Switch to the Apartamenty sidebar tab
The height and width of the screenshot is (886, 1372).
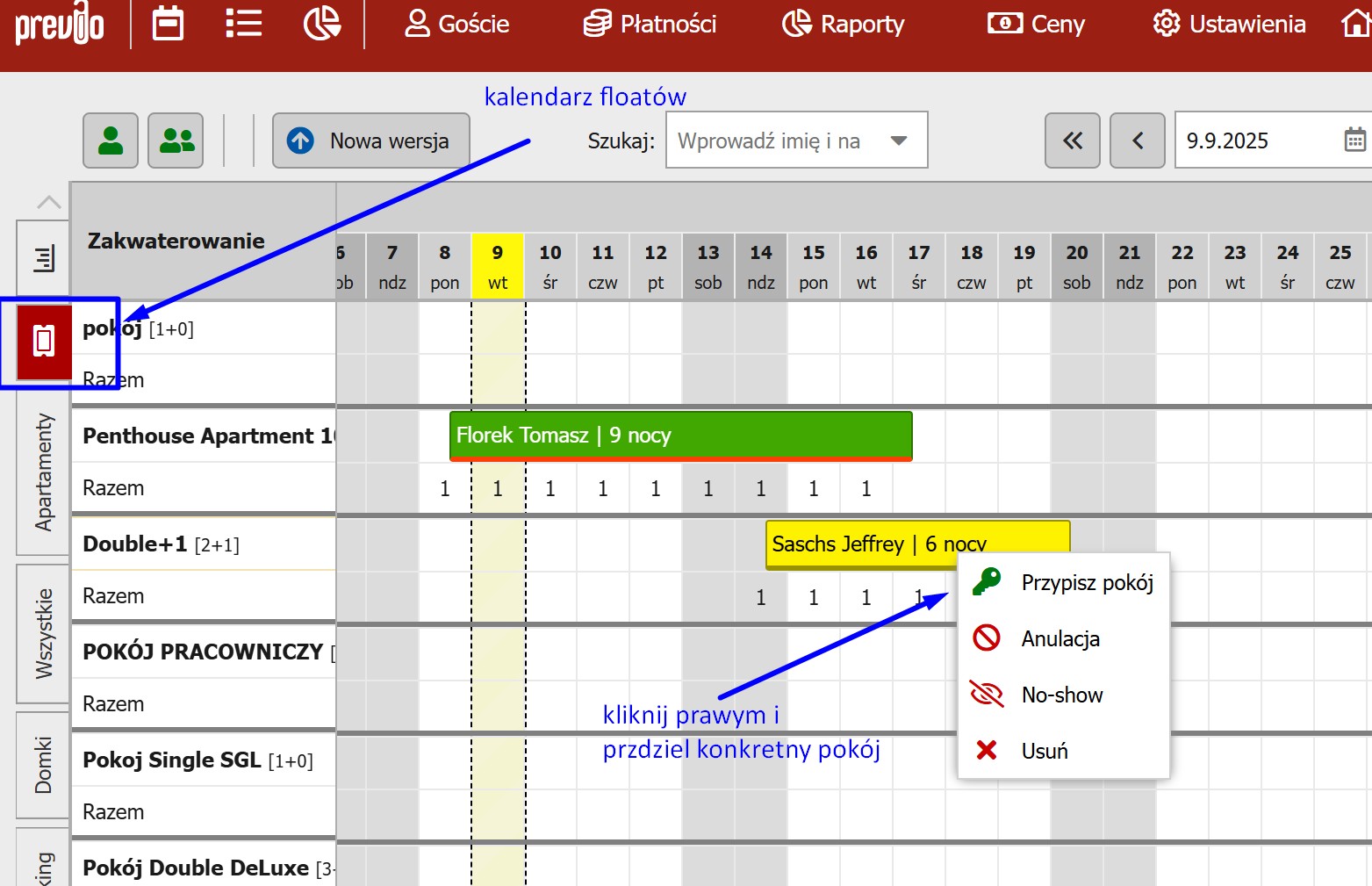pyautogui.click(x=44, y=473)
